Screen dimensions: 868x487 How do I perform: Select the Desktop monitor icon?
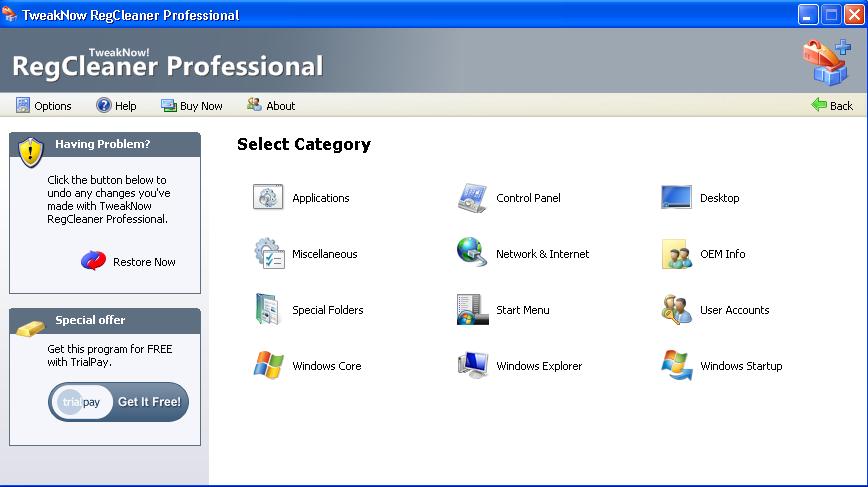[676, 197]
